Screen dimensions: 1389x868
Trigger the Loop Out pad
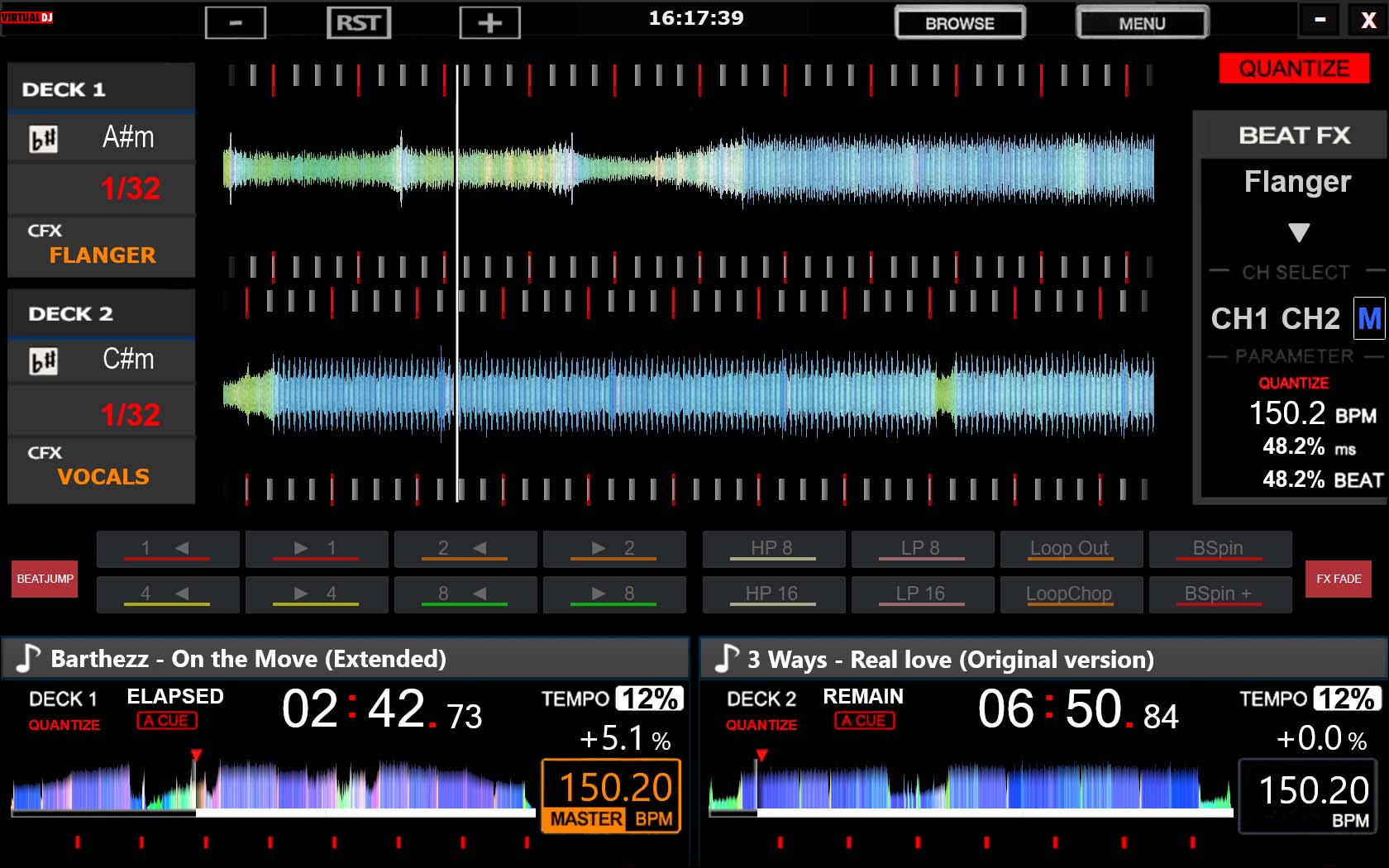coord(1072,549)
